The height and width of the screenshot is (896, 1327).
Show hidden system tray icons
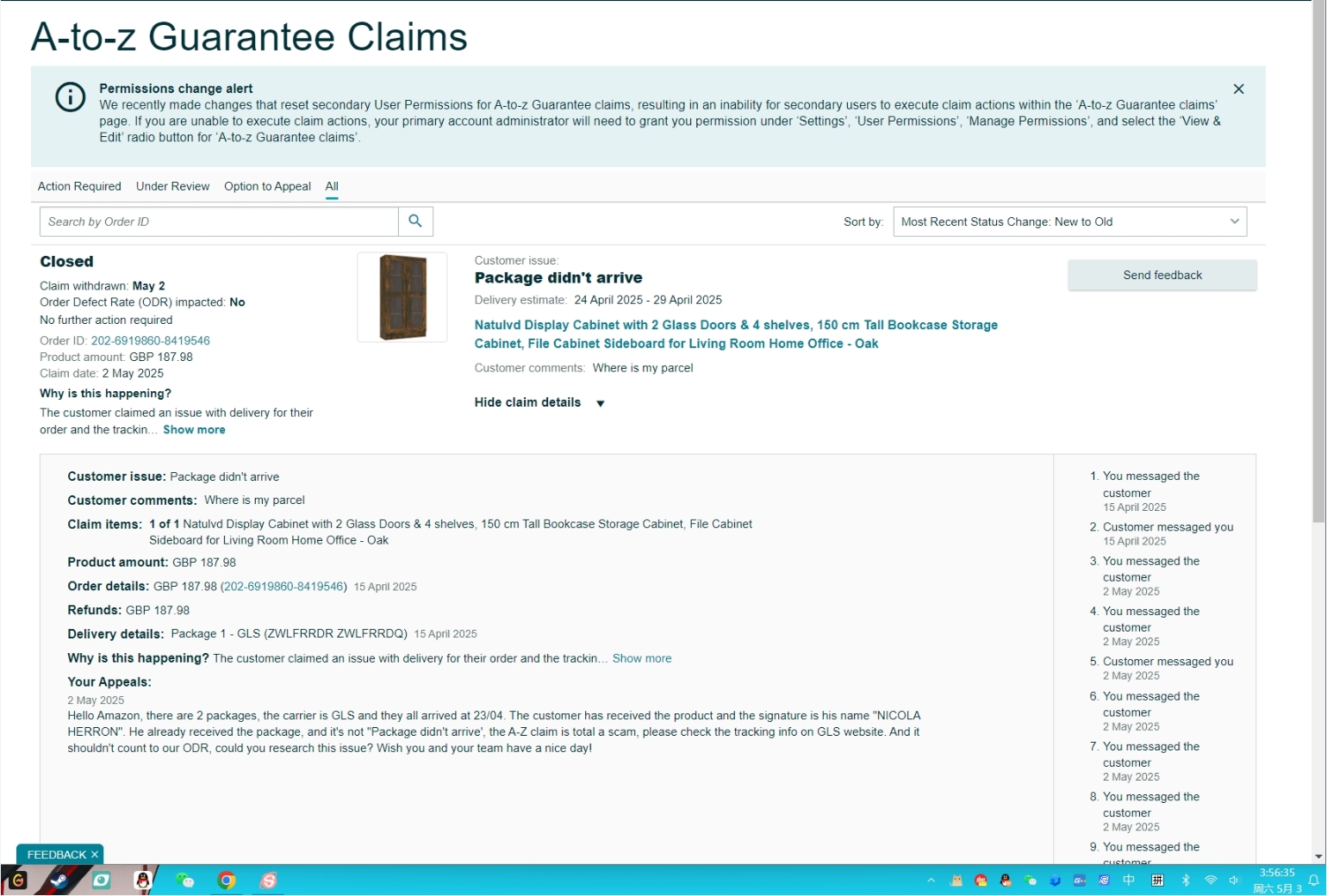pyautogui.click(x=931, y=880)
